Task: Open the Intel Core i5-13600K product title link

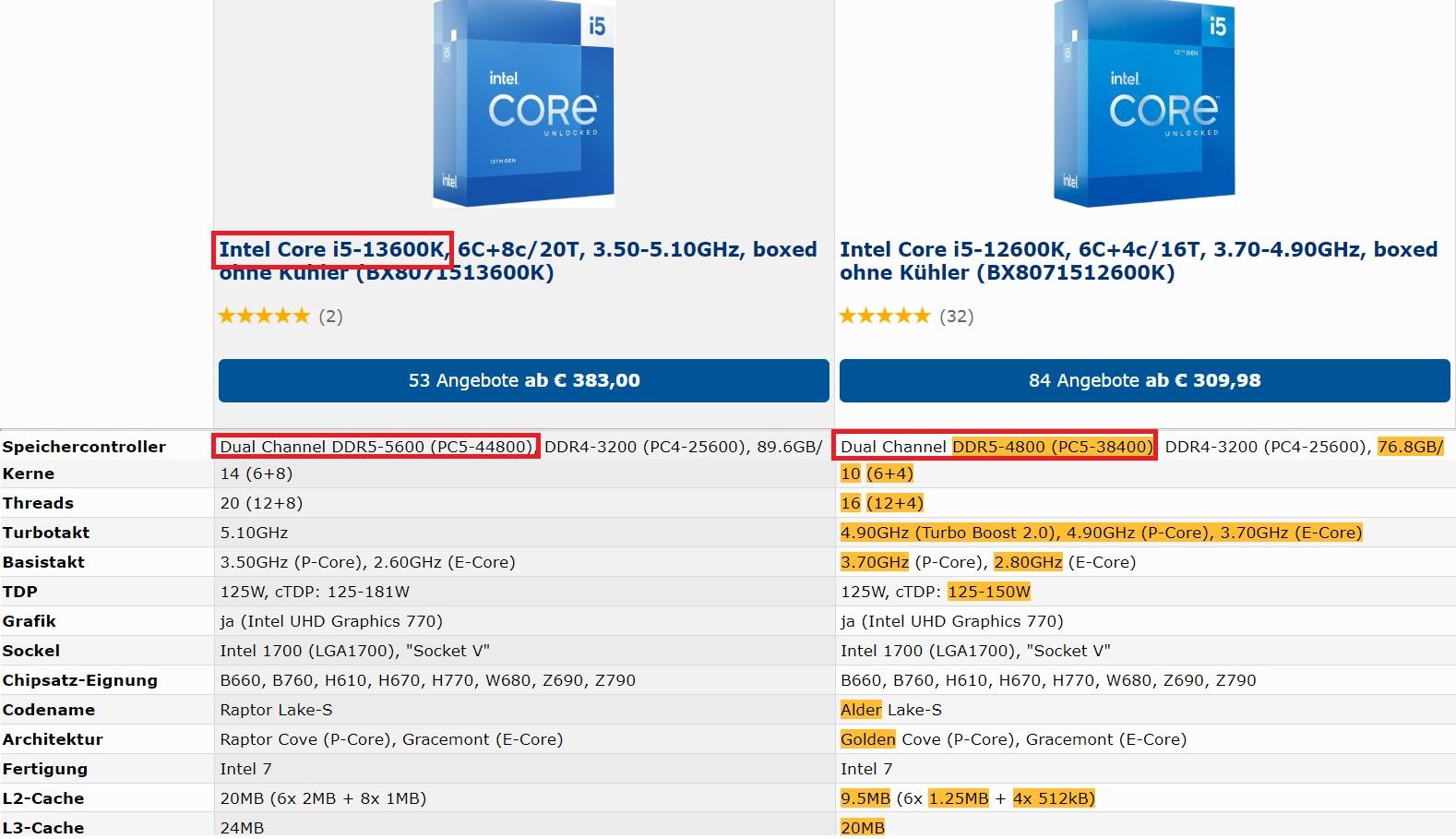Action: coord(518,260)
